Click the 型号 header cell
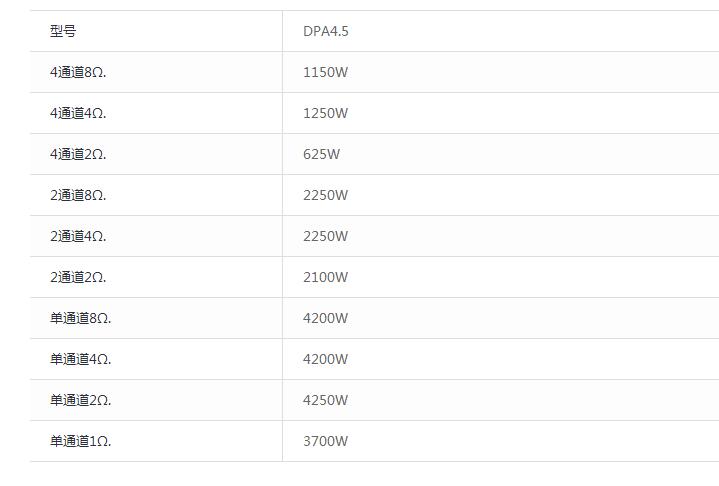719x486 pixels. point(63,31)
